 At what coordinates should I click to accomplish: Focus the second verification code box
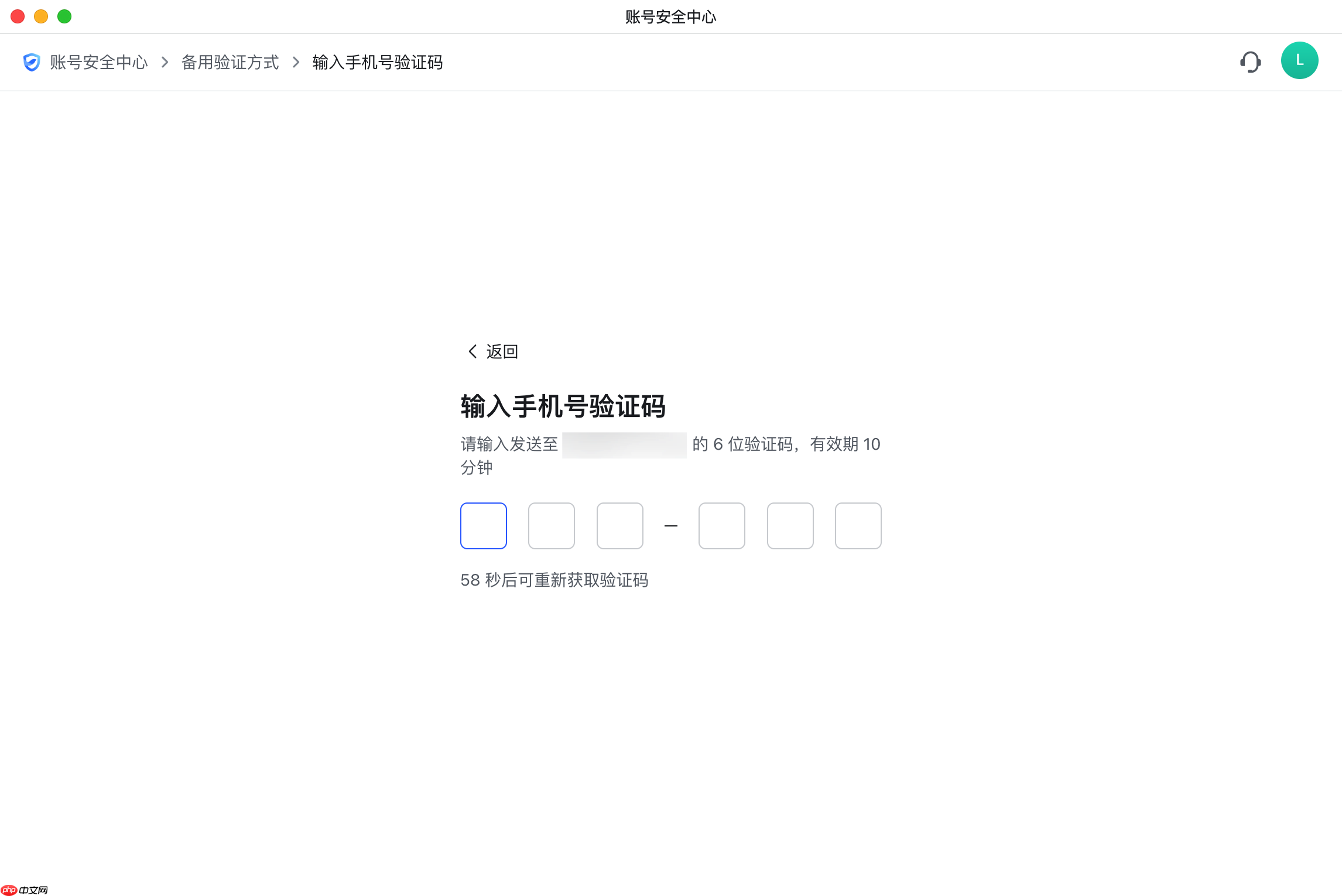pos(552,526)
